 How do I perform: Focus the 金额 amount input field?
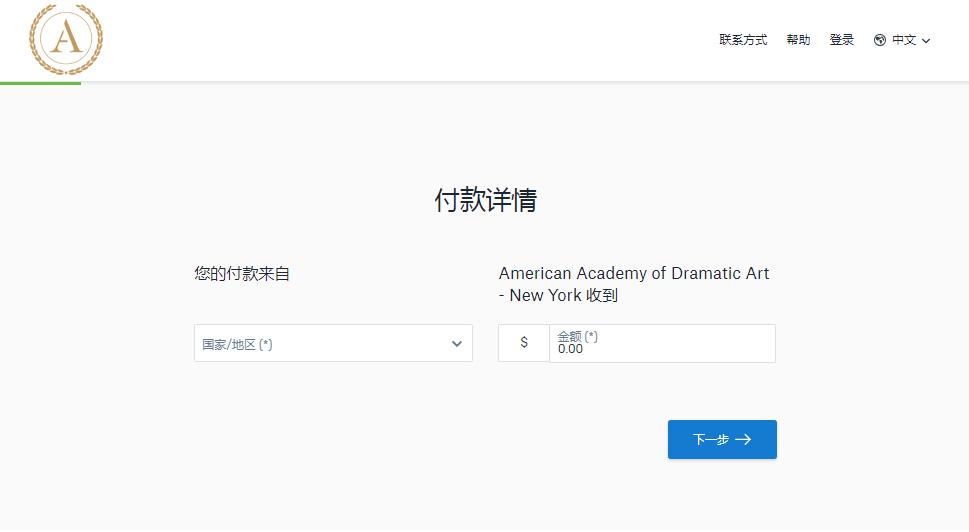click(662, 343)
